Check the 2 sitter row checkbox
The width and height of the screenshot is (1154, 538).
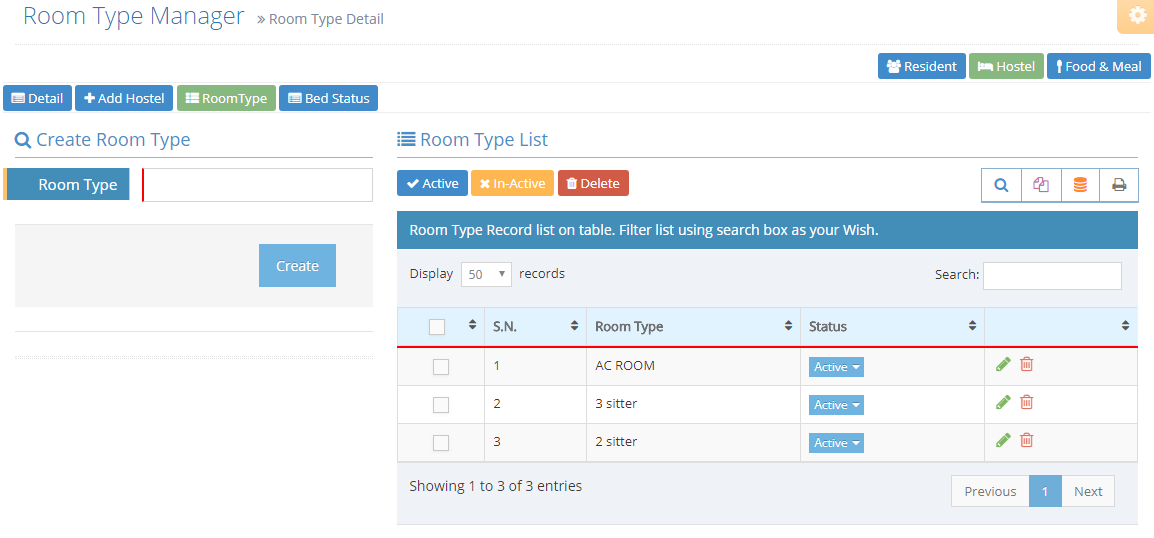(x=440, y=443)
